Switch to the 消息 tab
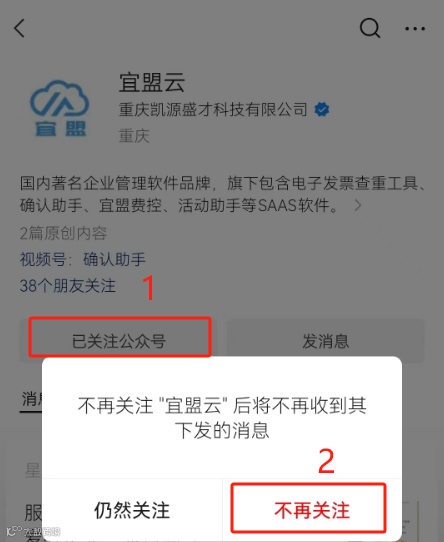The image size is (444, 542). point(31,400)
